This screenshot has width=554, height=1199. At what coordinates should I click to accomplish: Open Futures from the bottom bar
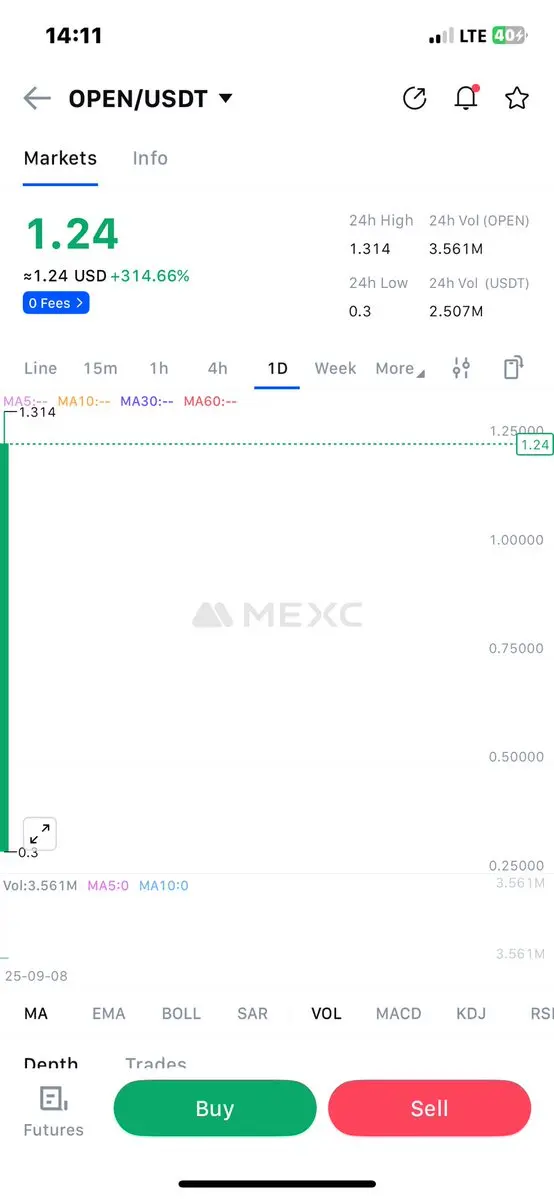tap(54, 1112)
